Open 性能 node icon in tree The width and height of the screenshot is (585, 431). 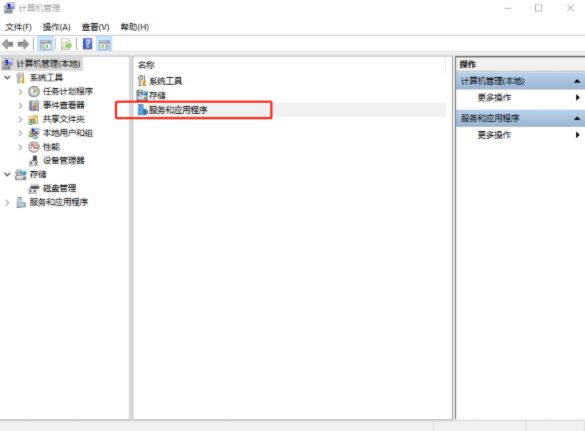coord(34,147)
